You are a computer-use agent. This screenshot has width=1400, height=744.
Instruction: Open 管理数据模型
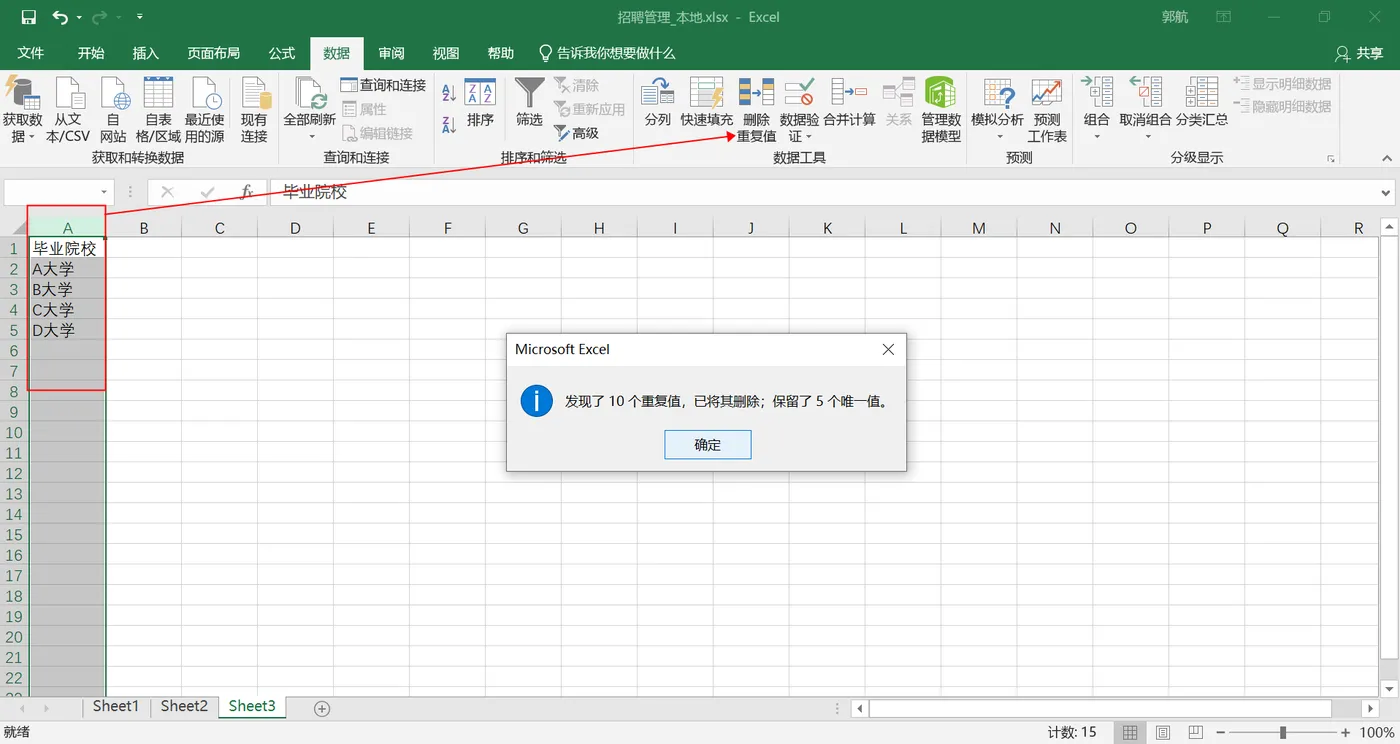941,110
